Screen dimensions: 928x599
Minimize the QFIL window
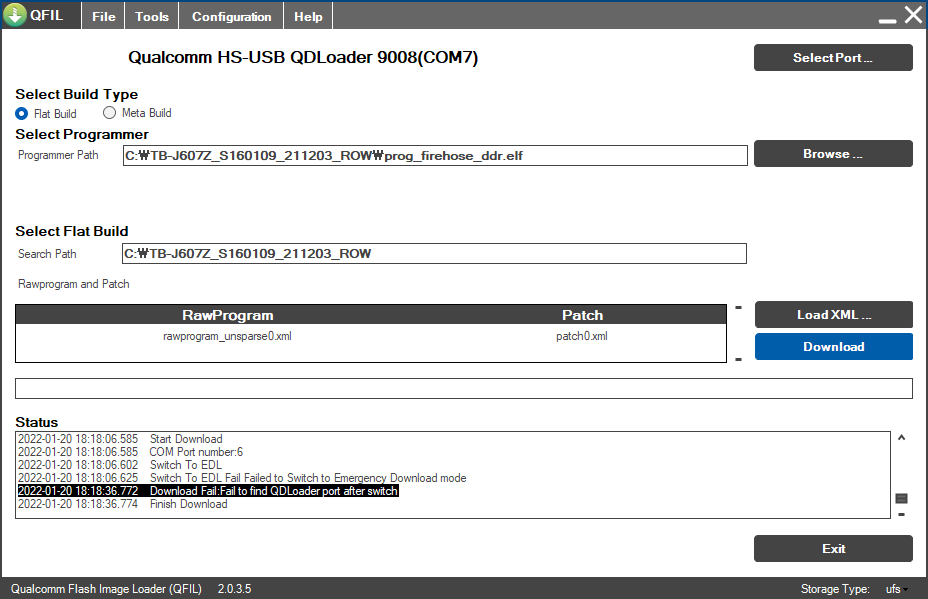point(887,20)
